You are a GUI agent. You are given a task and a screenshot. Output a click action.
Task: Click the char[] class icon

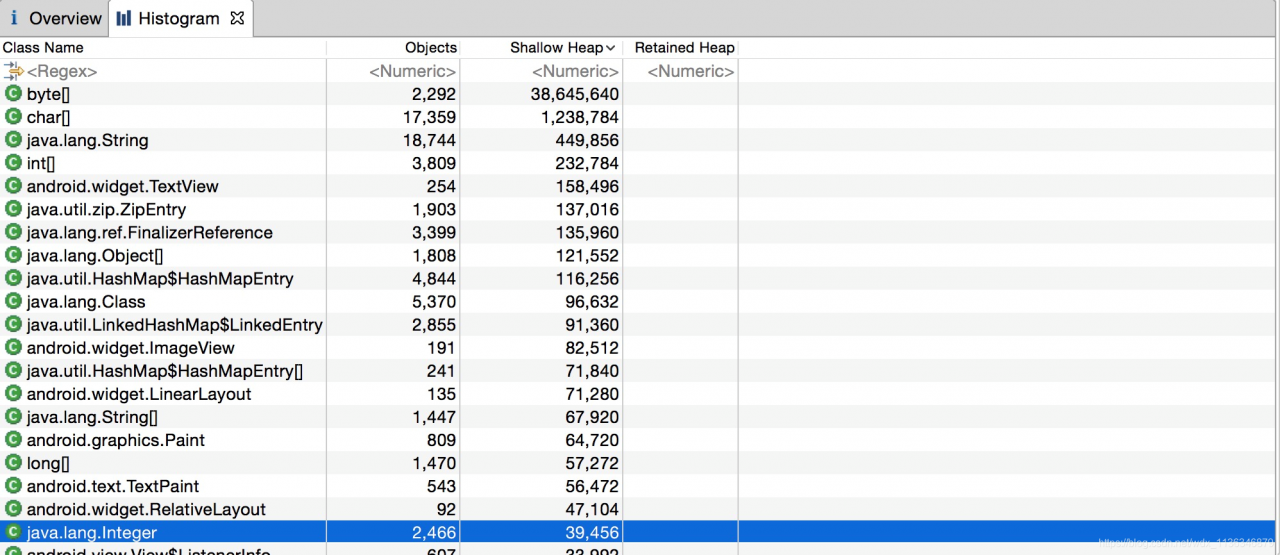(13, 117)
